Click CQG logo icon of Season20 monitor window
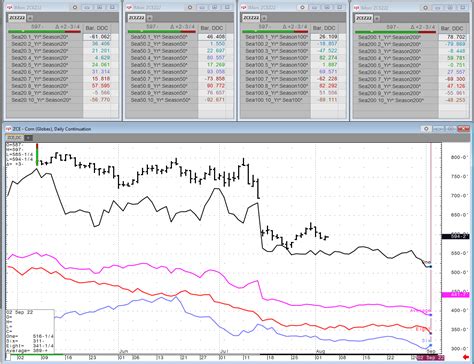Image resolution: width=474 pixels, height=364 pixels. 9,7
